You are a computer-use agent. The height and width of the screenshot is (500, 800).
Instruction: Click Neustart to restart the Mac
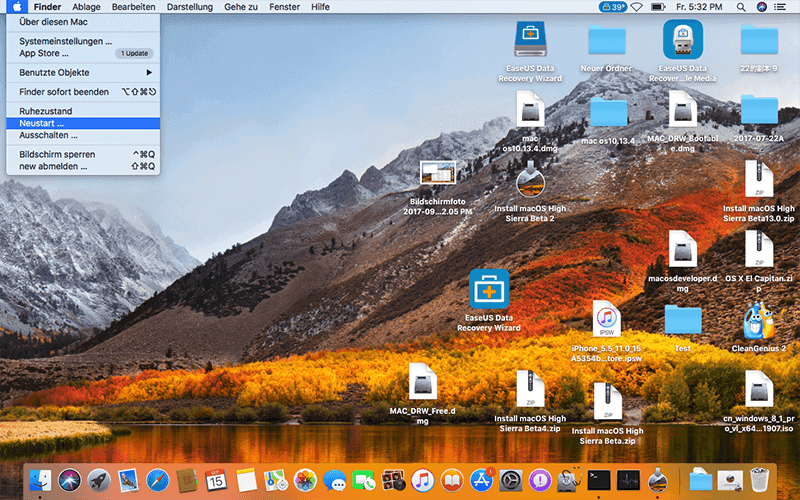83,123
